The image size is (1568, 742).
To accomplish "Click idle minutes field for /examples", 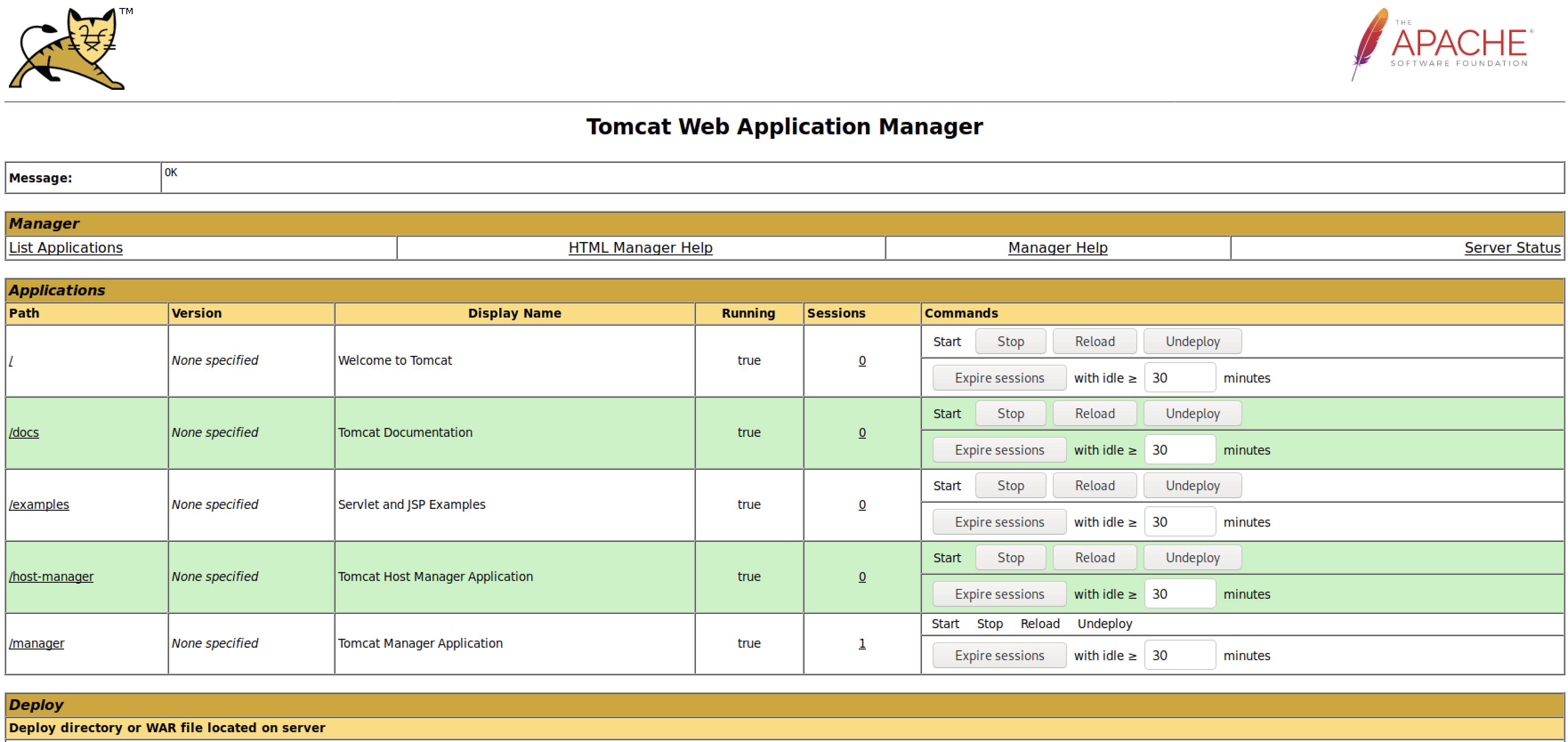I will (1179, 522).
